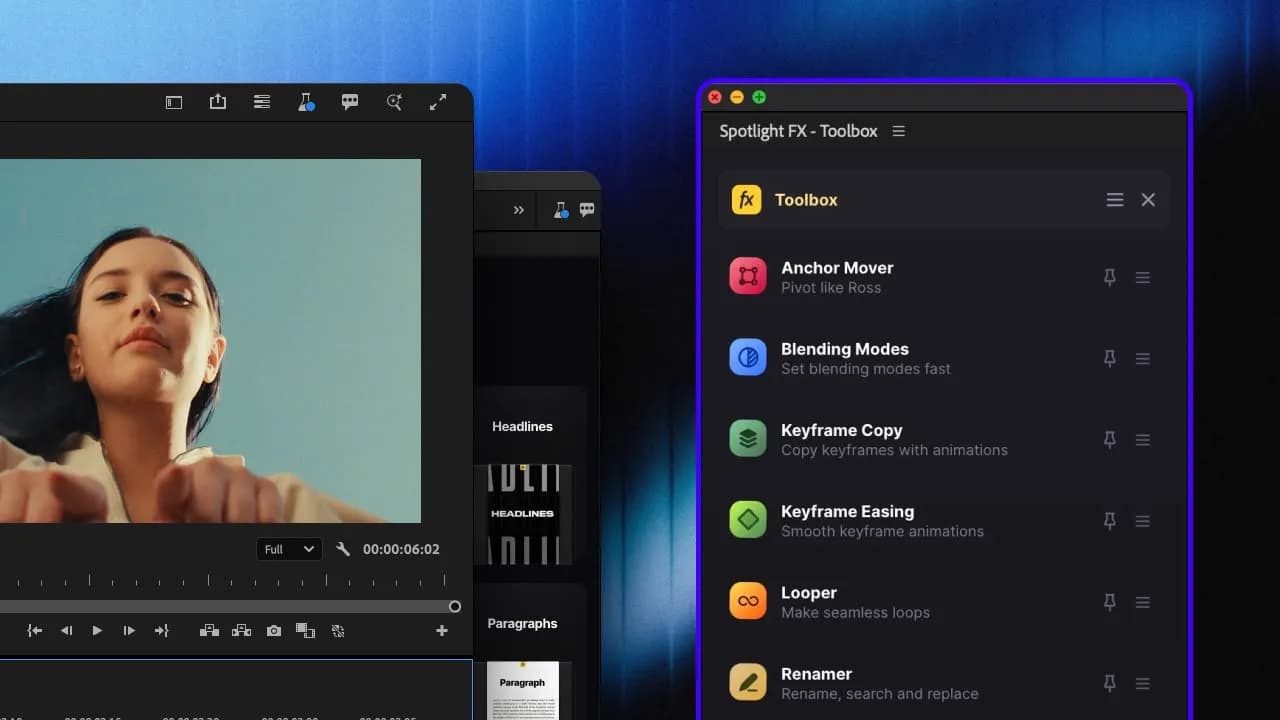Click the zoom scrollbar under the time ruler
Viewport: 1280px width, 720px height.
coord(230,606)
